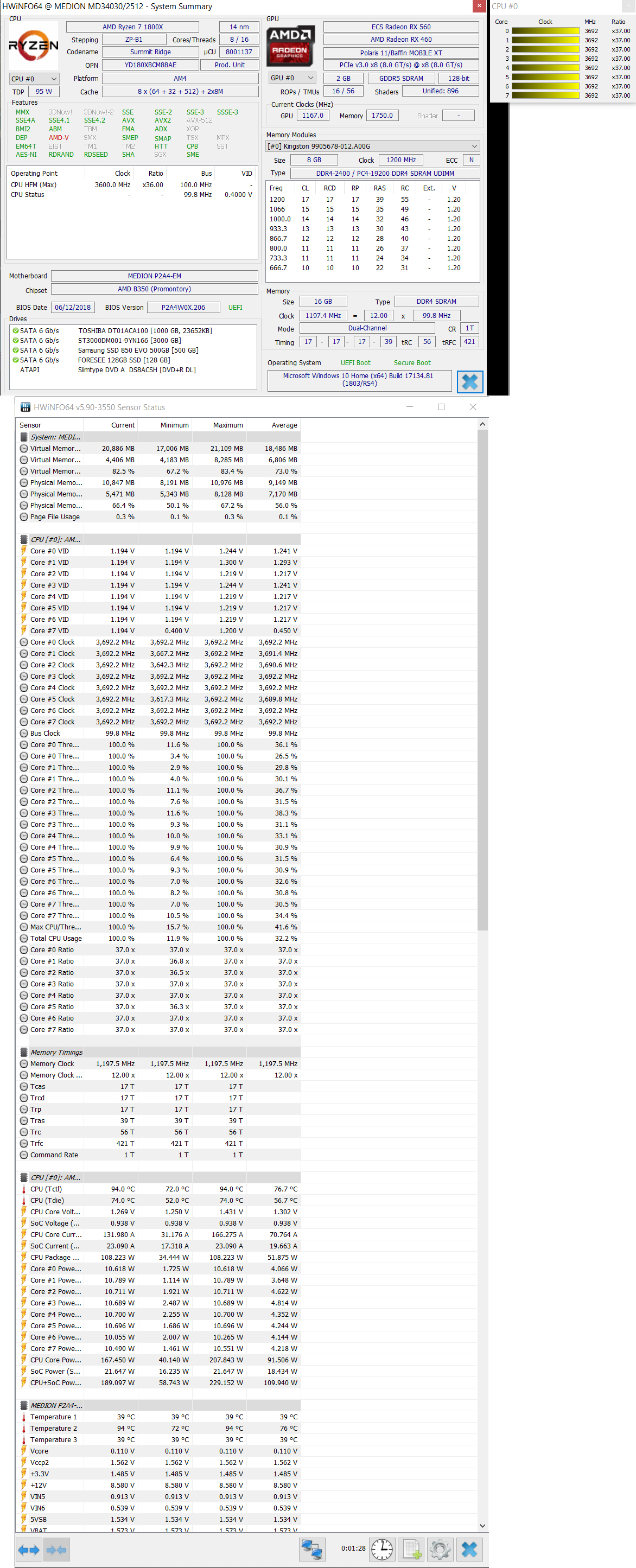Click the AMD Ryzen 7 1800X name field

point(132,27)
